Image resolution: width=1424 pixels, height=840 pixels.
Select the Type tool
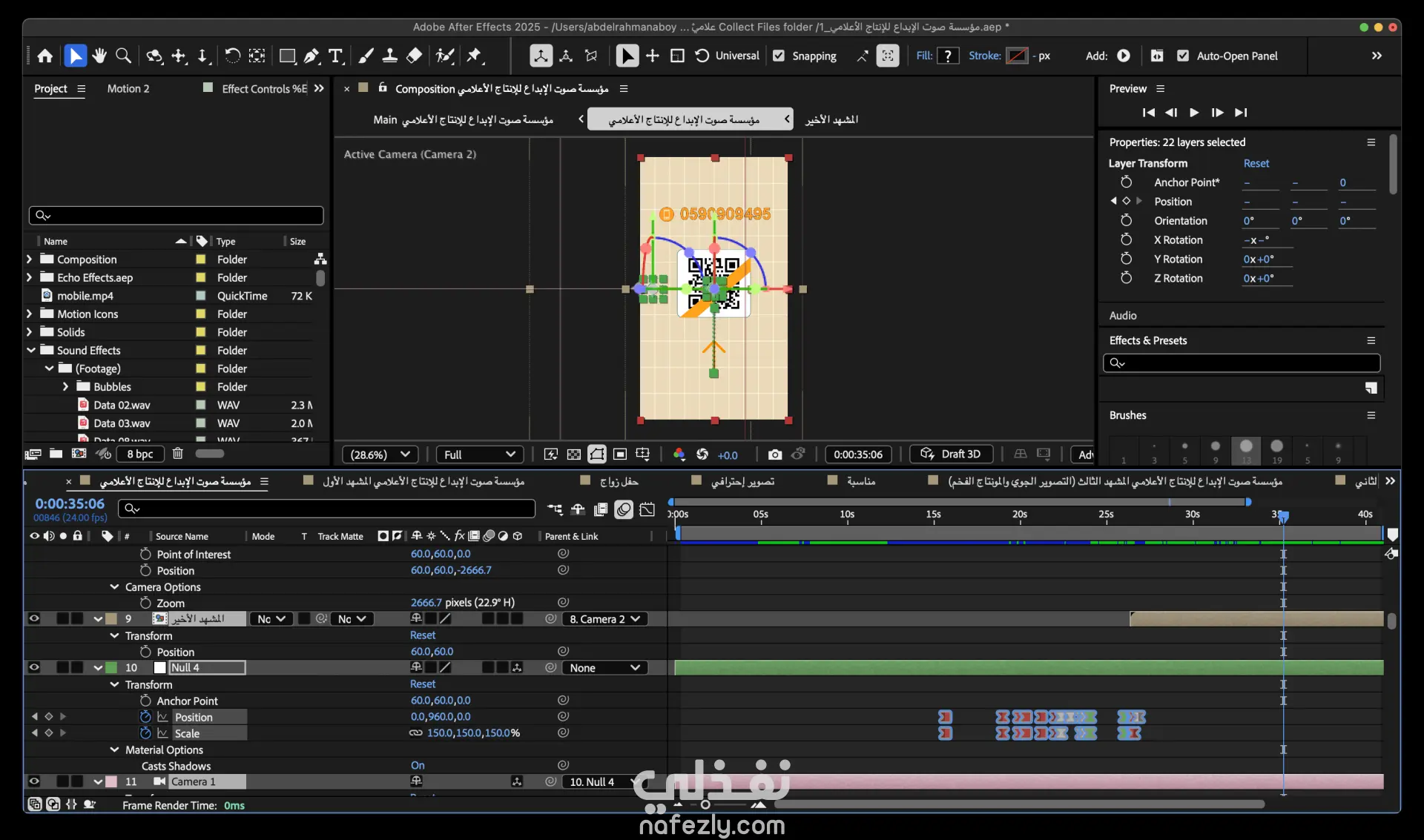(x=336, y=56)
